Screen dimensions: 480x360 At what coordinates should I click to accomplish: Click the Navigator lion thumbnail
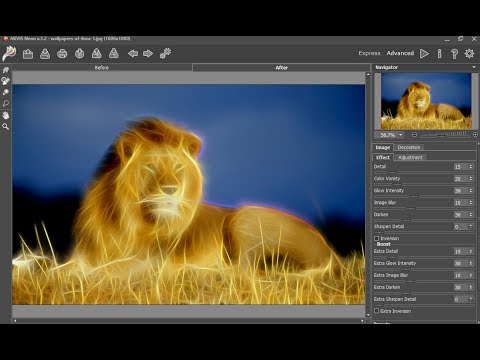426,101
